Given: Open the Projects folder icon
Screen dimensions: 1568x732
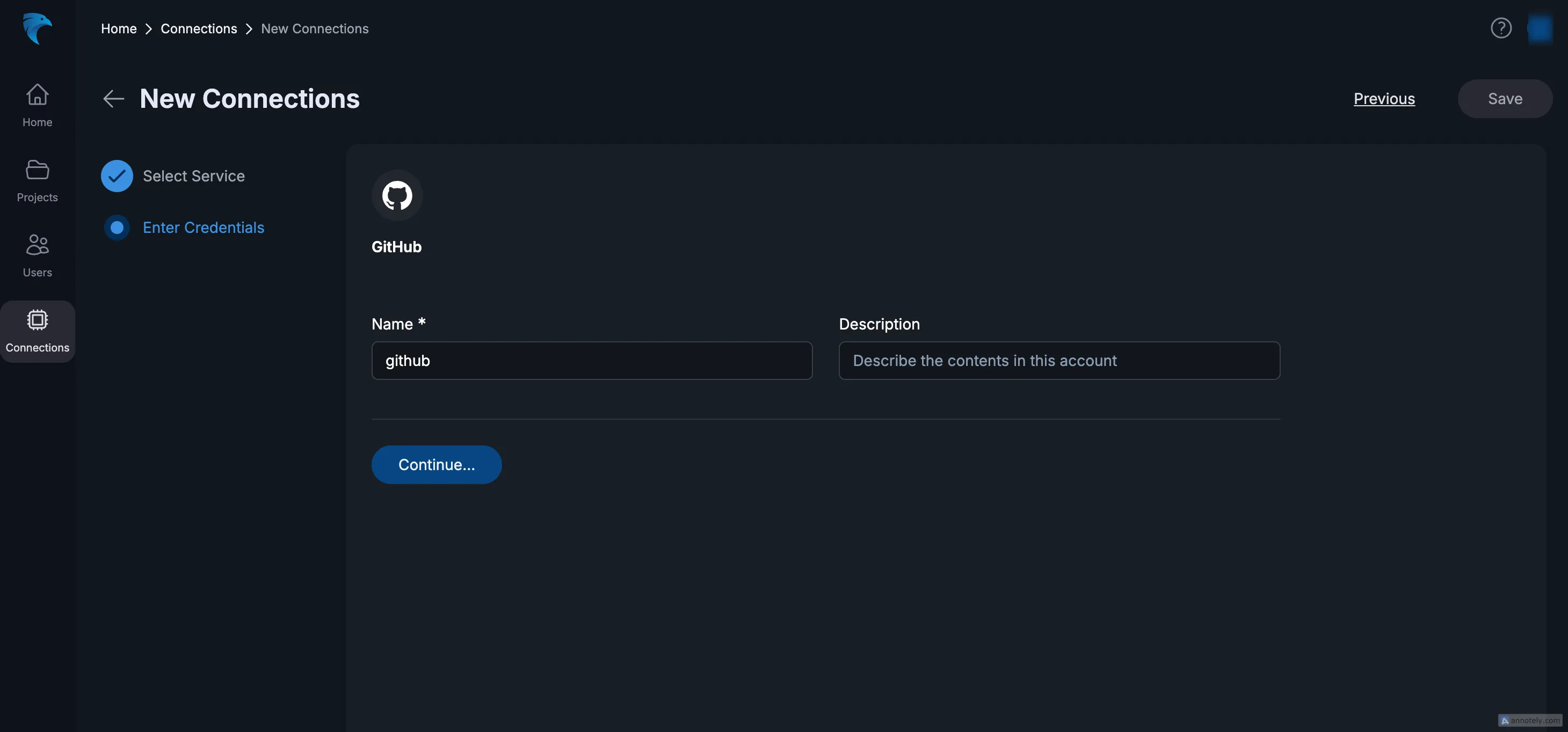Looking at the screenshot, I should click(x=37, y=170).
